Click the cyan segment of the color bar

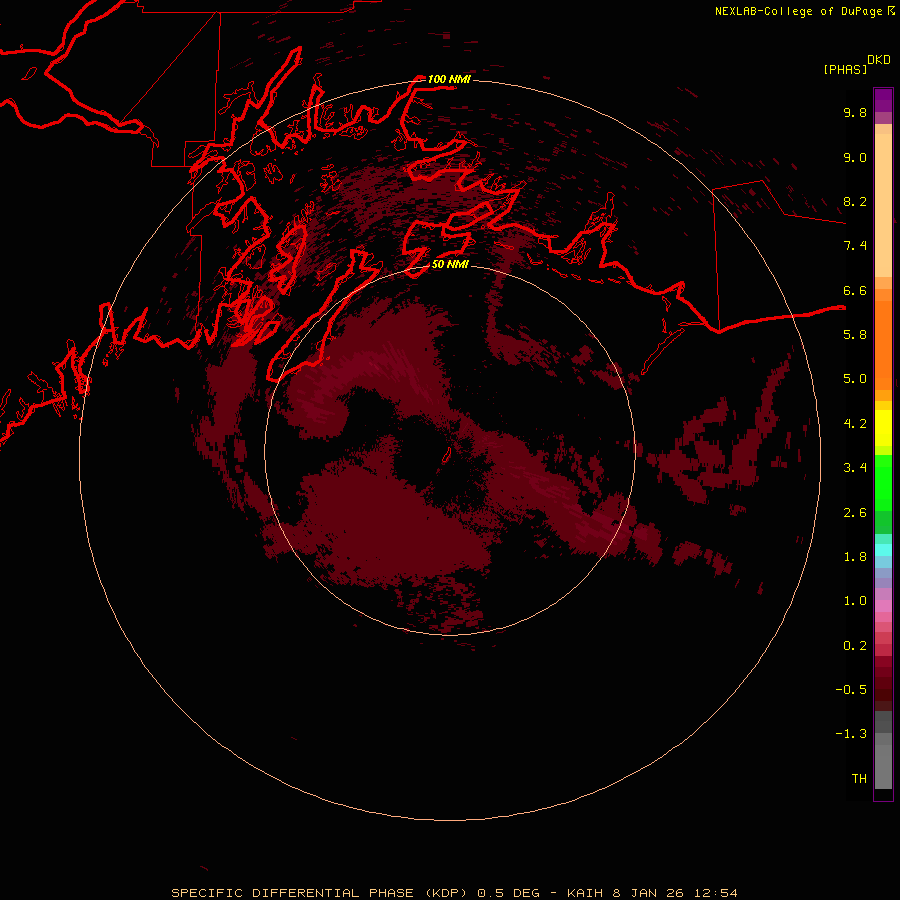(883, 550)
